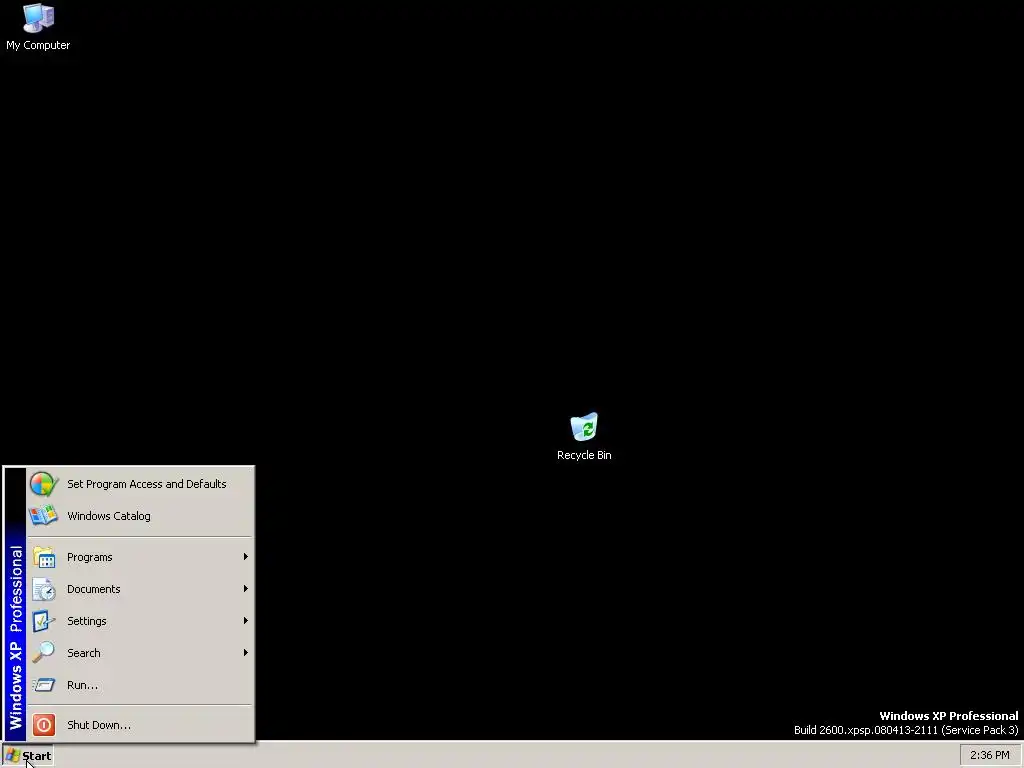1024x768 pixels.
Task: Click the Run icon in Start menu
Action: click(x=44, y=684)
